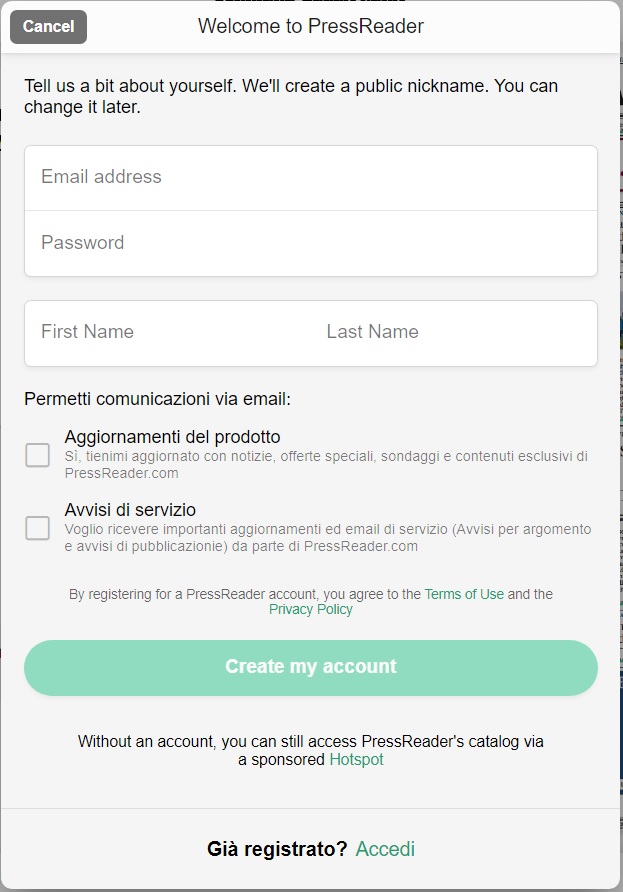
Task: Click the 'Già registrato?' text
Action: 277,849
